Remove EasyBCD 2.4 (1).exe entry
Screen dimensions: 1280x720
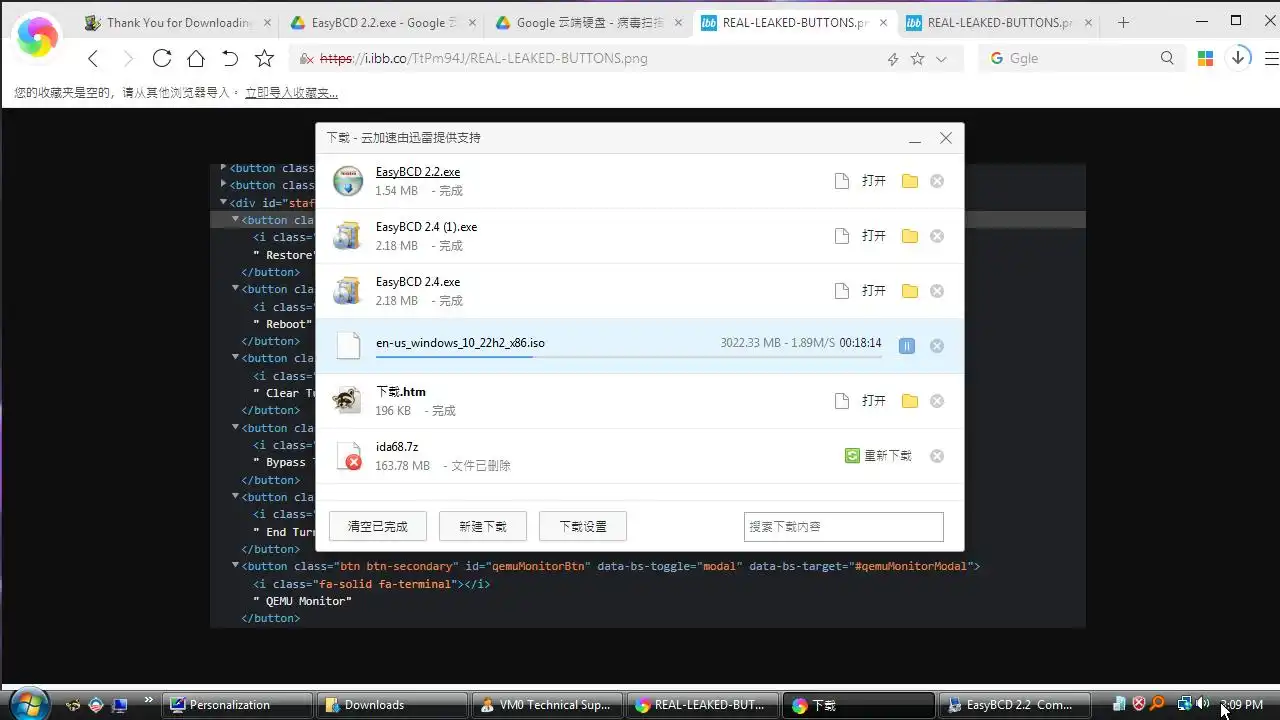point(937,236)
